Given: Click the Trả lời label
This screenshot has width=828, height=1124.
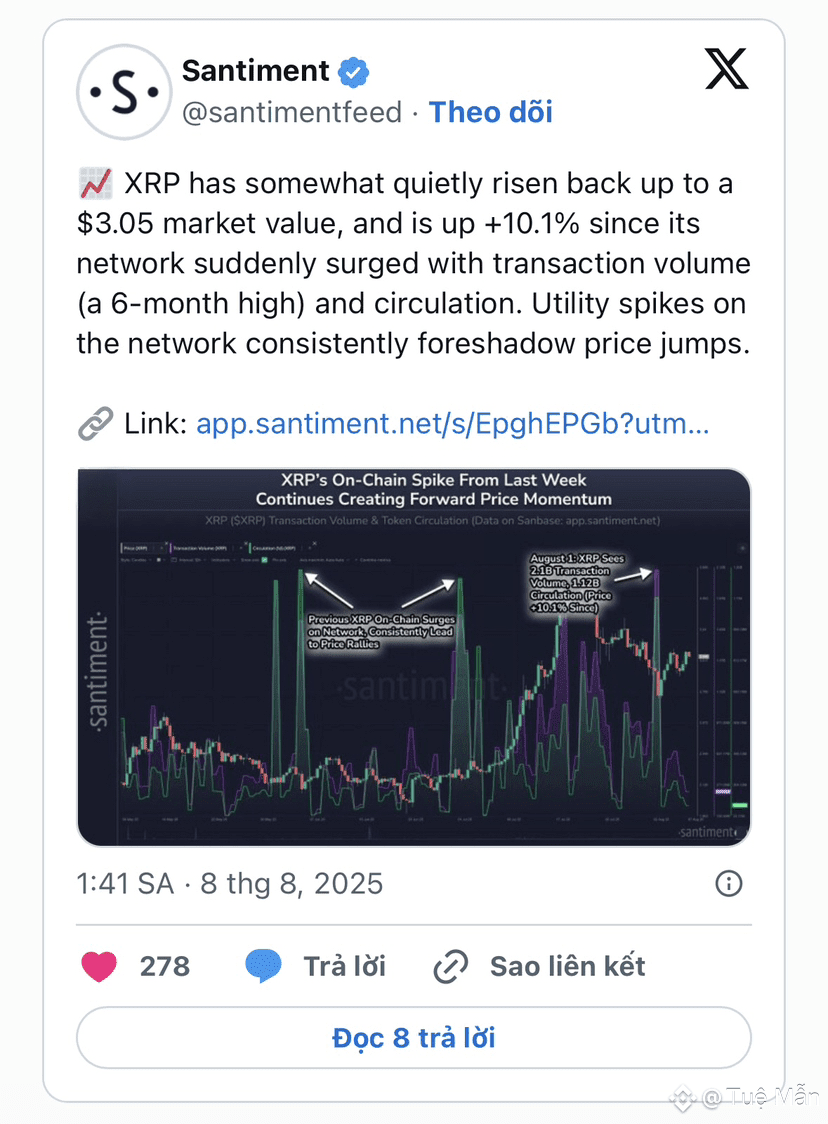Looking at the screenshot, I should [344, 966].
